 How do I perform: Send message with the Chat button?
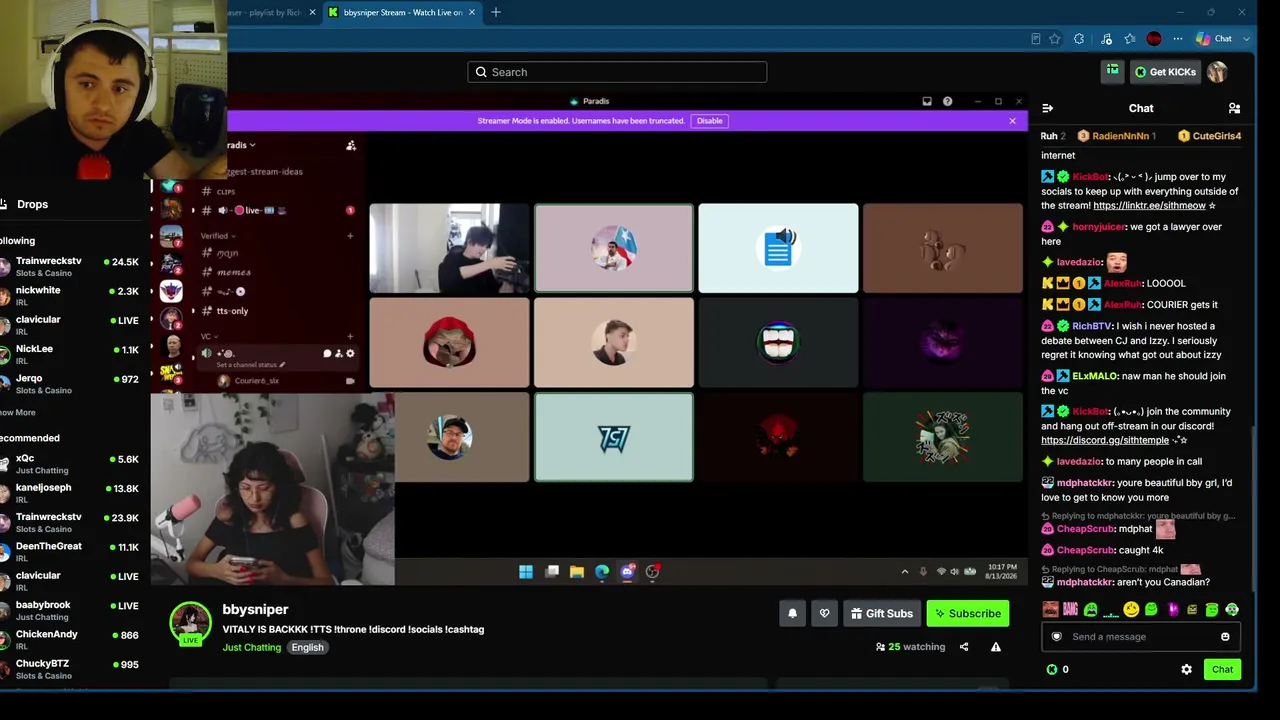1222,669
